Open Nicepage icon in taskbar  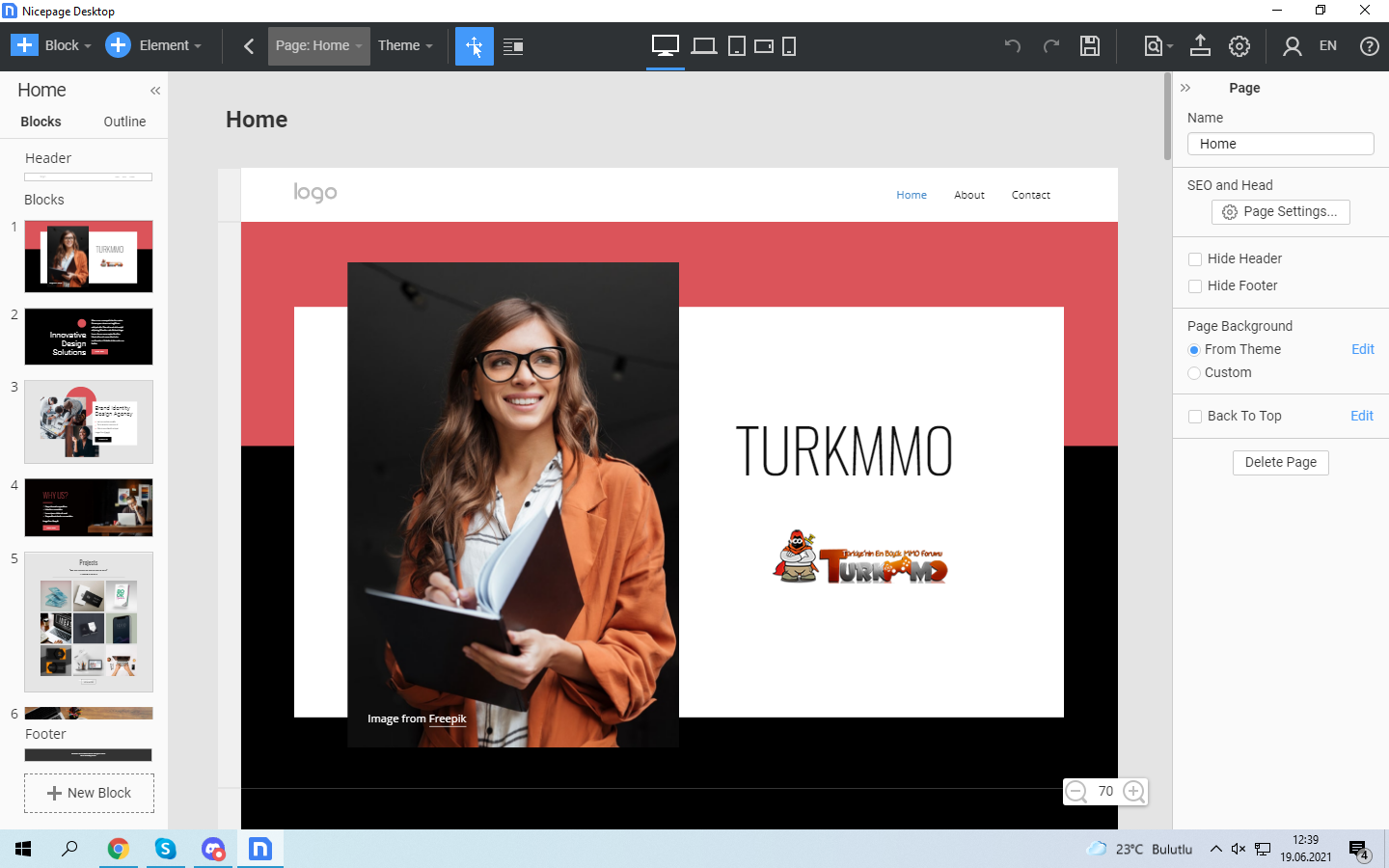(x=260, y=849)
